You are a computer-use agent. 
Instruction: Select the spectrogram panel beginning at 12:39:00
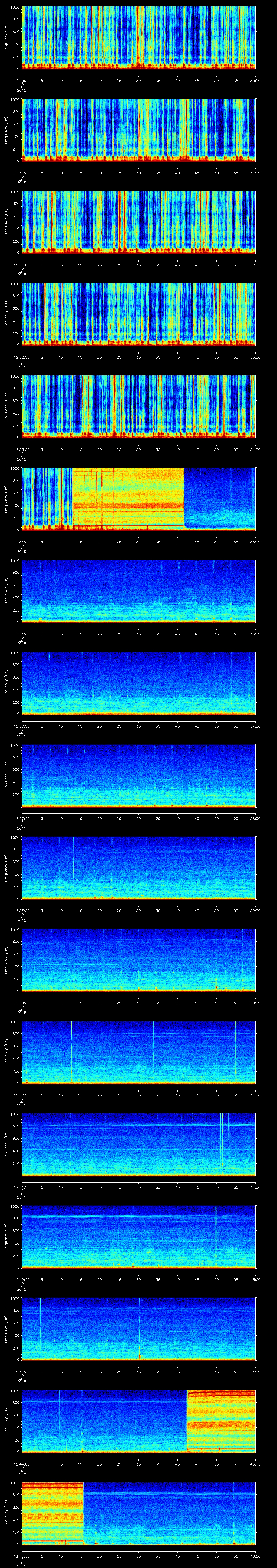coord(139,960)
